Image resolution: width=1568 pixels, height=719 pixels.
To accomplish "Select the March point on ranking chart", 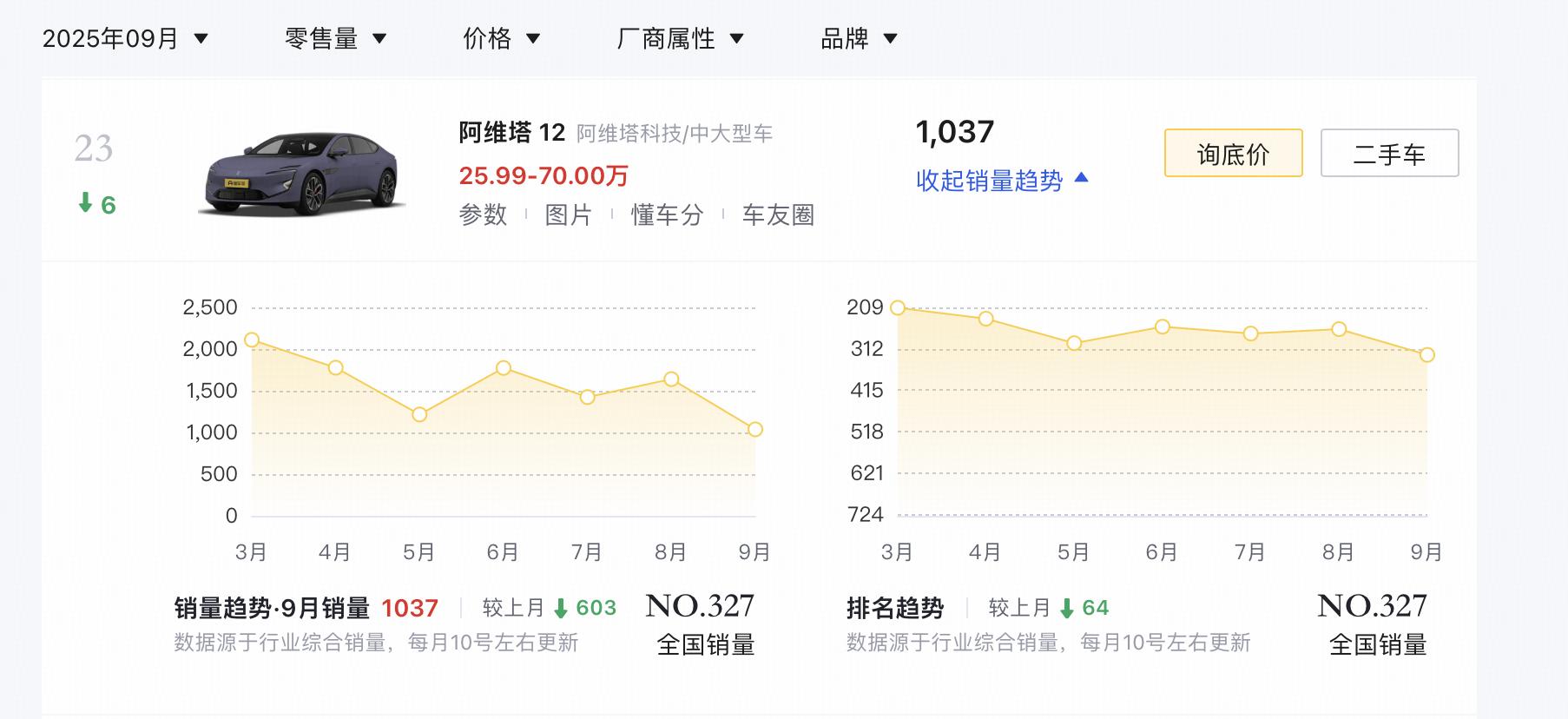I will click(898, 307).
